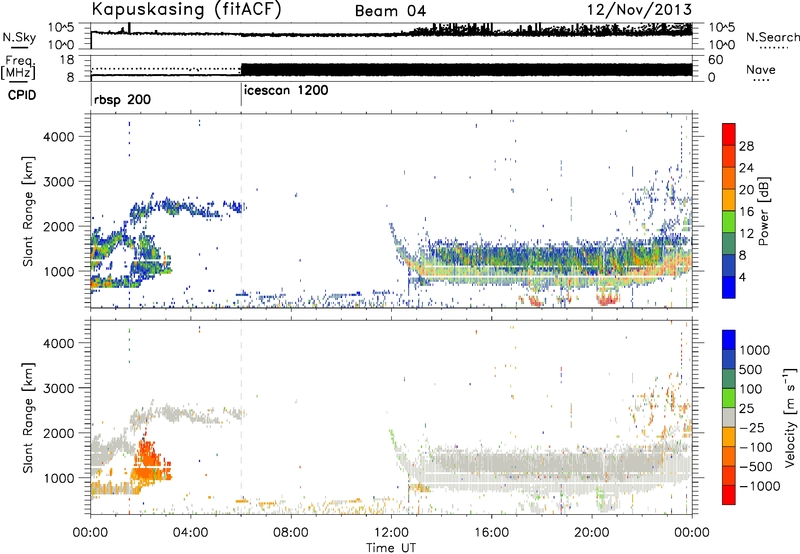
Task: Pick the -1000 to -500 velocity swatch
Action: click(729, 475)
